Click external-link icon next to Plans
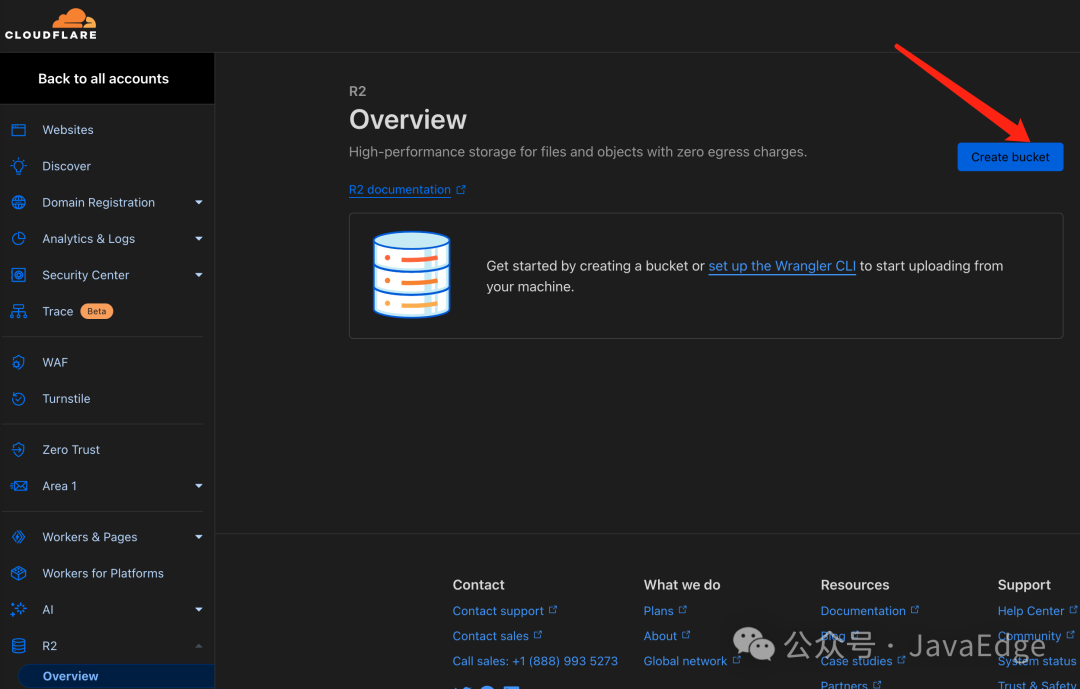 [683, 610]
